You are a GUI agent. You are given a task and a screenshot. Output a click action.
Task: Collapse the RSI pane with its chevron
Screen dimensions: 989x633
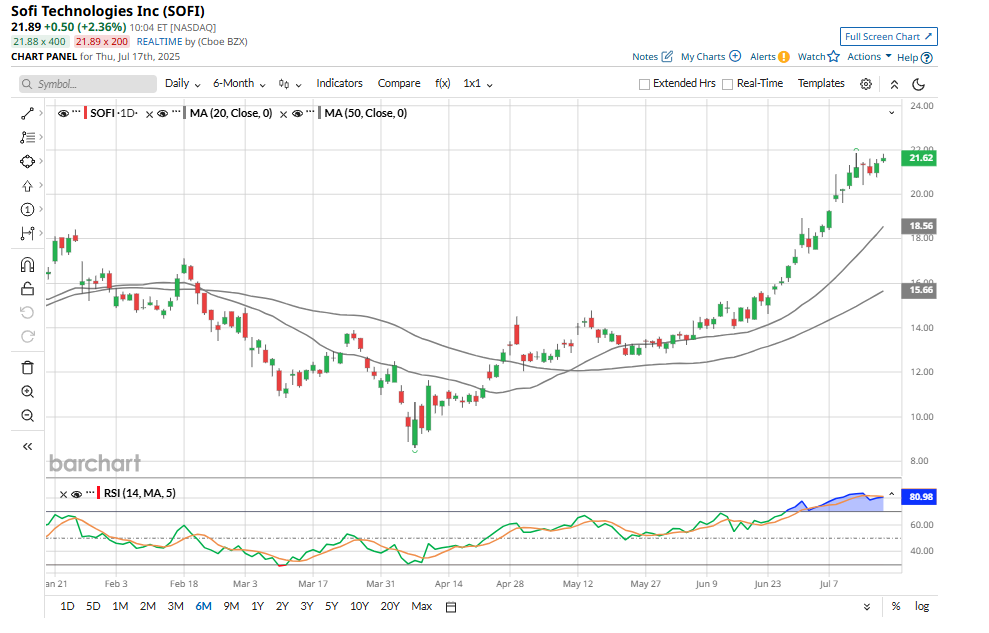click(x=892, y=494)
